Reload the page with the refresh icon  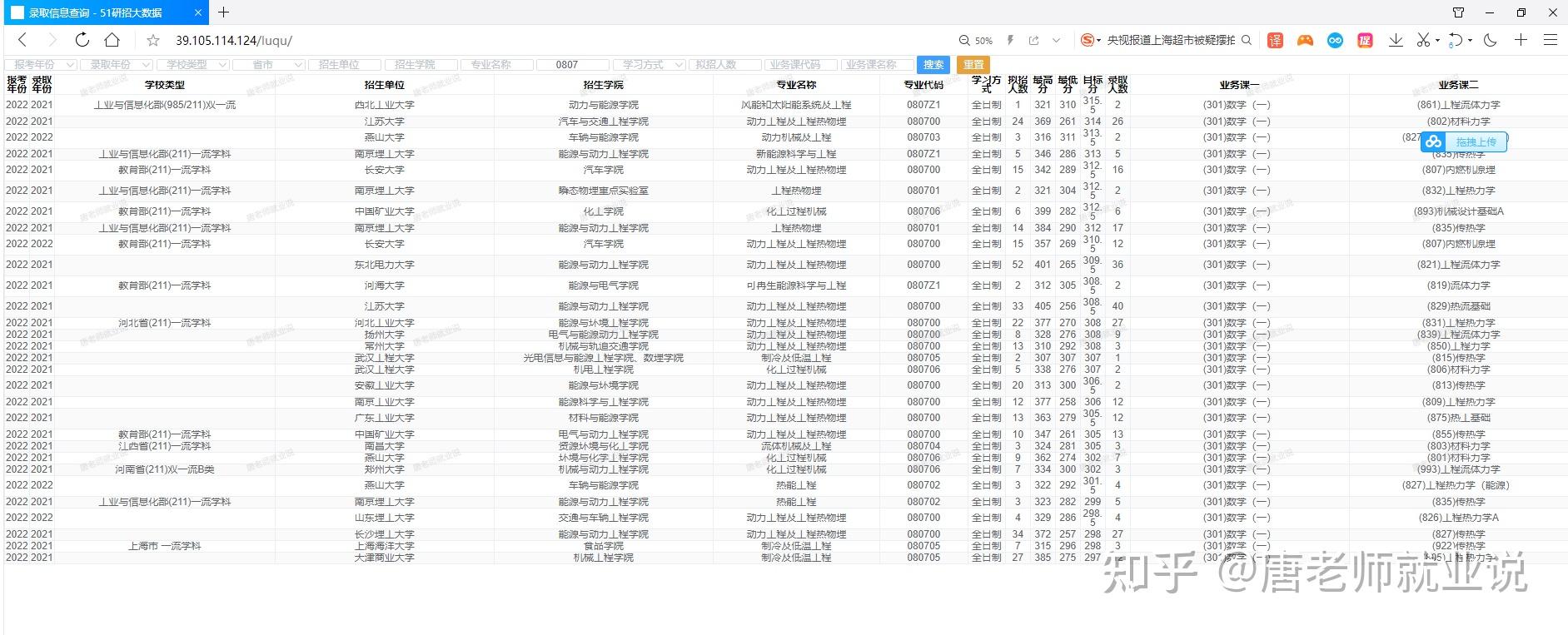pyautogui.click(x=82, y=40)
